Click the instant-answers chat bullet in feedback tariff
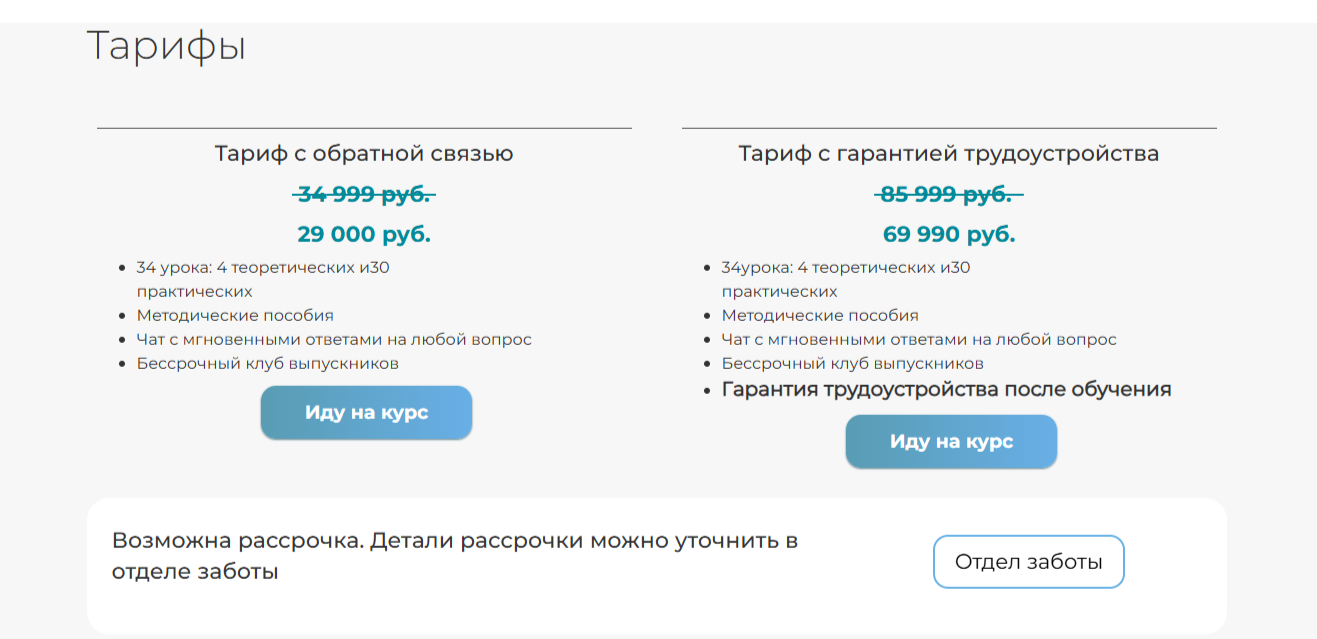This screenshot has width=1317, height=639. pos(334,340)
